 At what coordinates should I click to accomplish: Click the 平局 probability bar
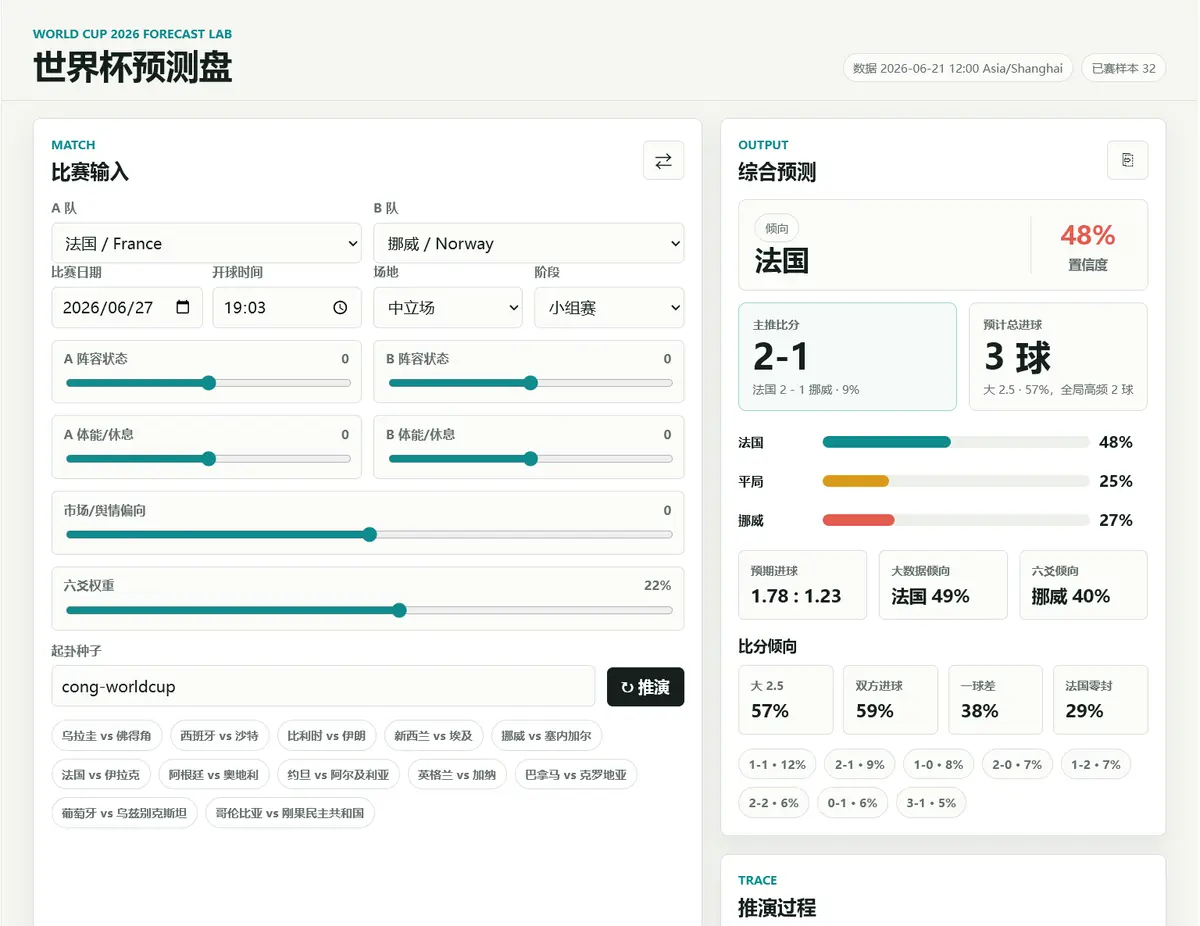[956, 481]
